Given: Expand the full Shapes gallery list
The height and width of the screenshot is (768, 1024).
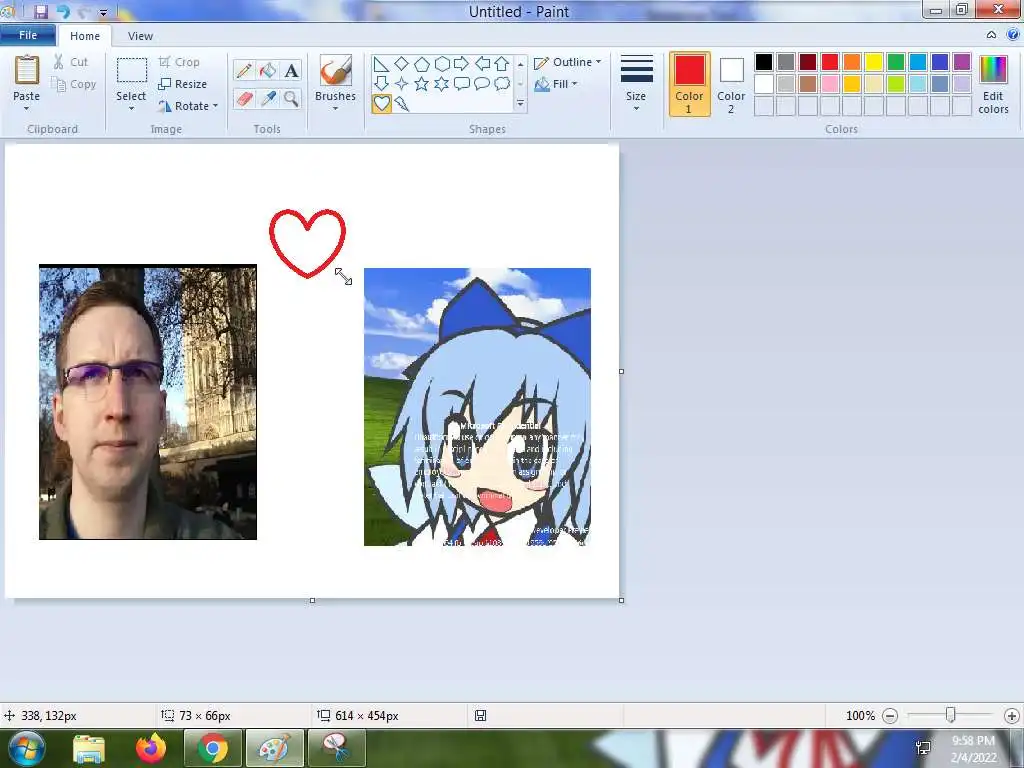Looking at the screenshot, I should [520, 104].
